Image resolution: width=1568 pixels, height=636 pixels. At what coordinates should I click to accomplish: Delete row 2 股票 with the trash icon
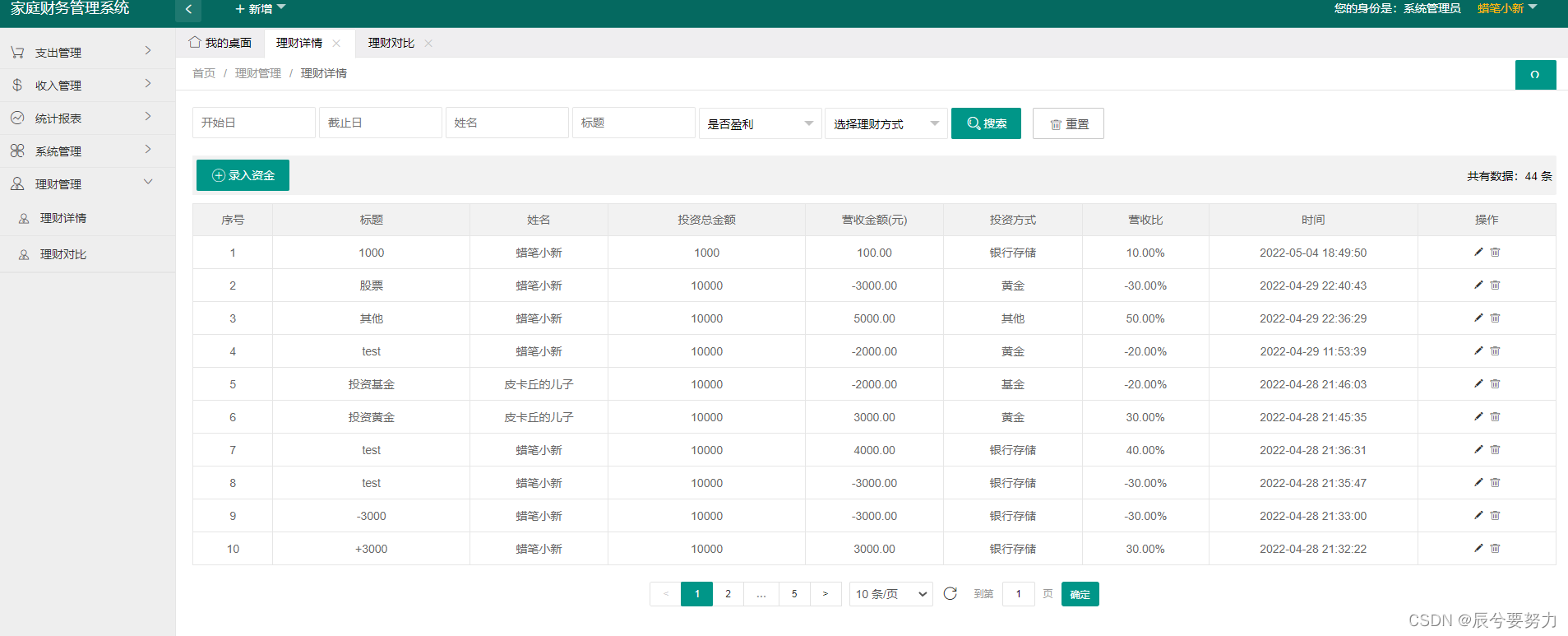[1495, 285]
